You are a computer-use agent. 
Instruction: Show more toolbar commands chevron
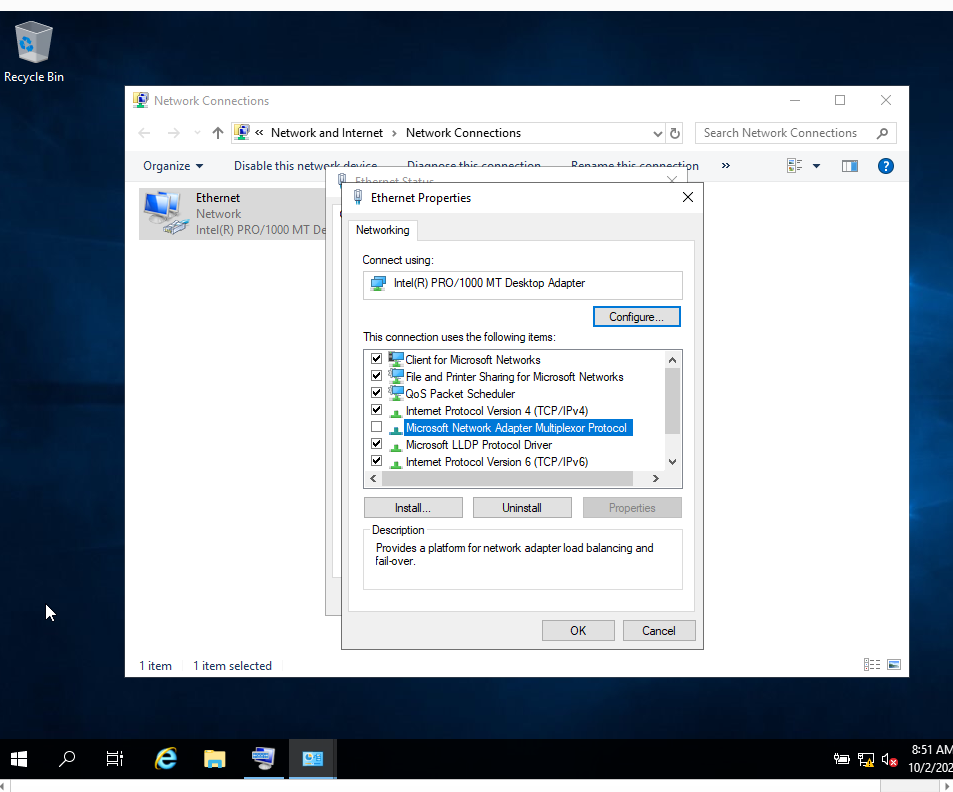[726, 165]
